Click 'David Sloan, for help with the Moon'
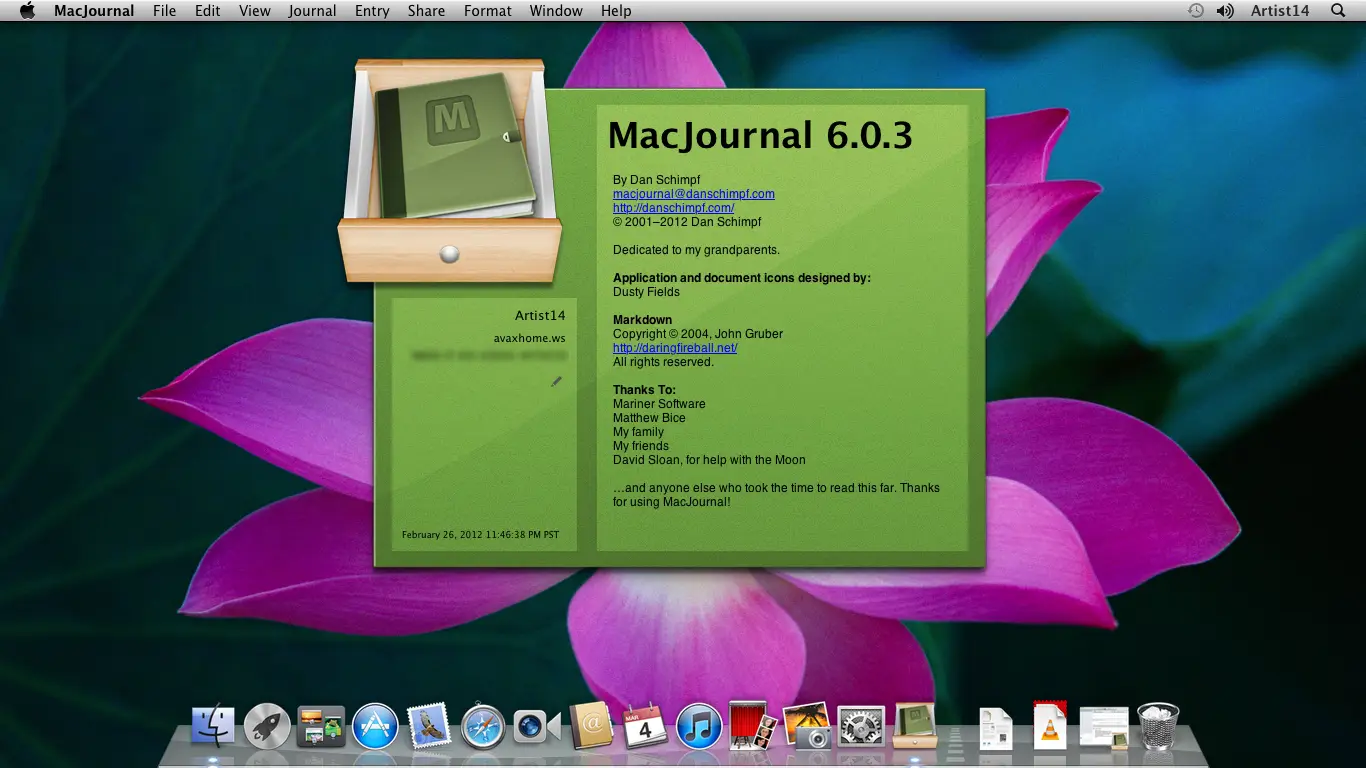 (x=709, y=460)
